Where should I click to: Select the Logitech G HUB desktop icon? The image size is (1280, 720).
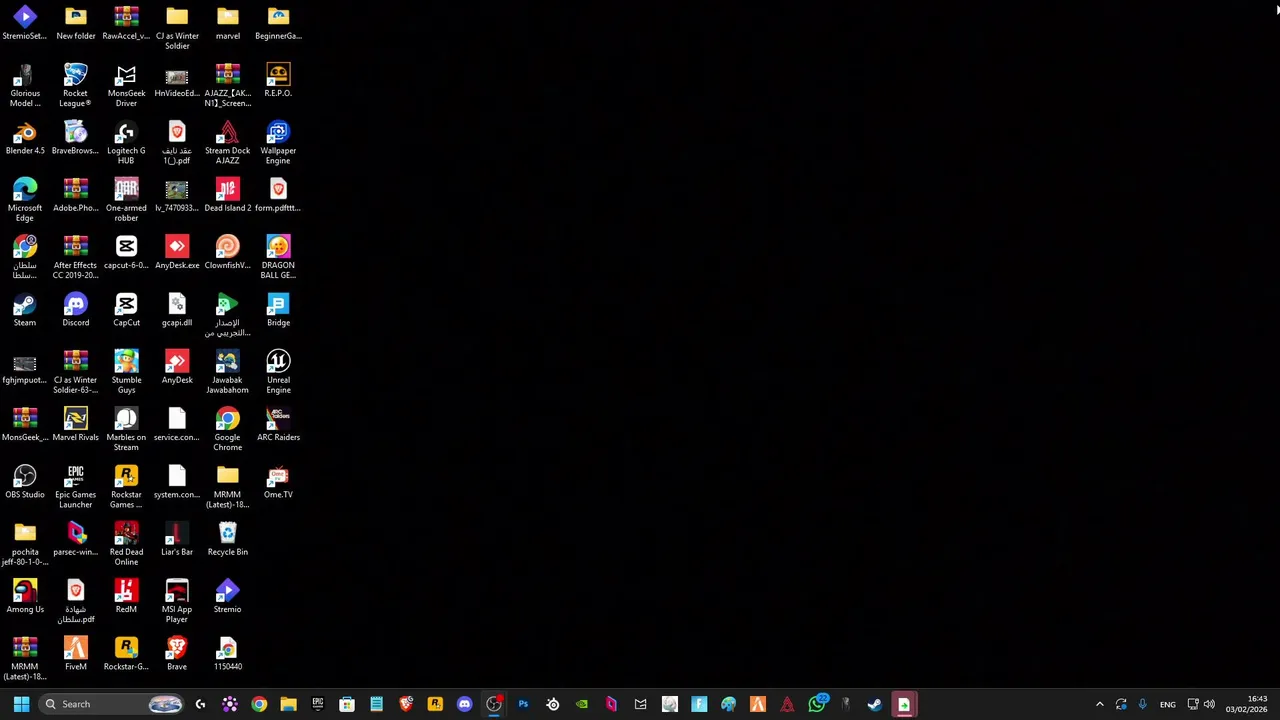point(126,143)
